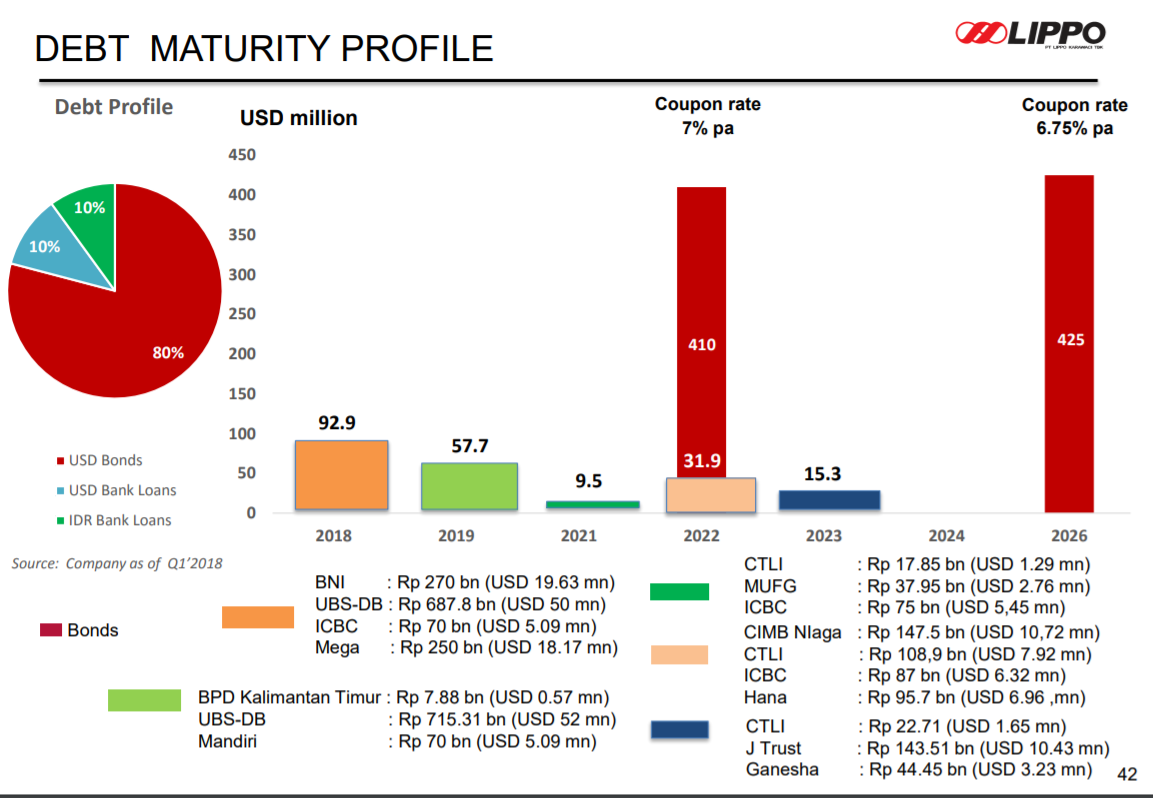
Task: Click the DEBT MATURITY PROFILE title
Action: pyautogui.click(x=264, y=49)
